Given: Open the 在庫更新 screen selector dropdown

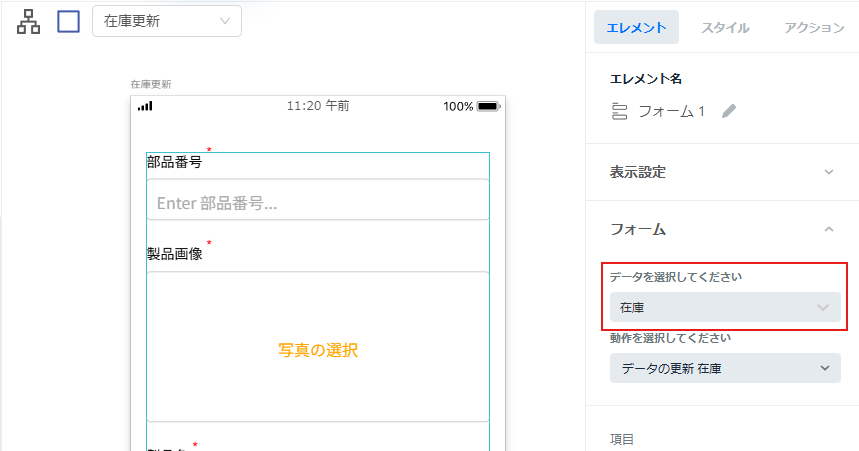Looking at the screenshot, I should pyautogui.click(x=167, y=21).
